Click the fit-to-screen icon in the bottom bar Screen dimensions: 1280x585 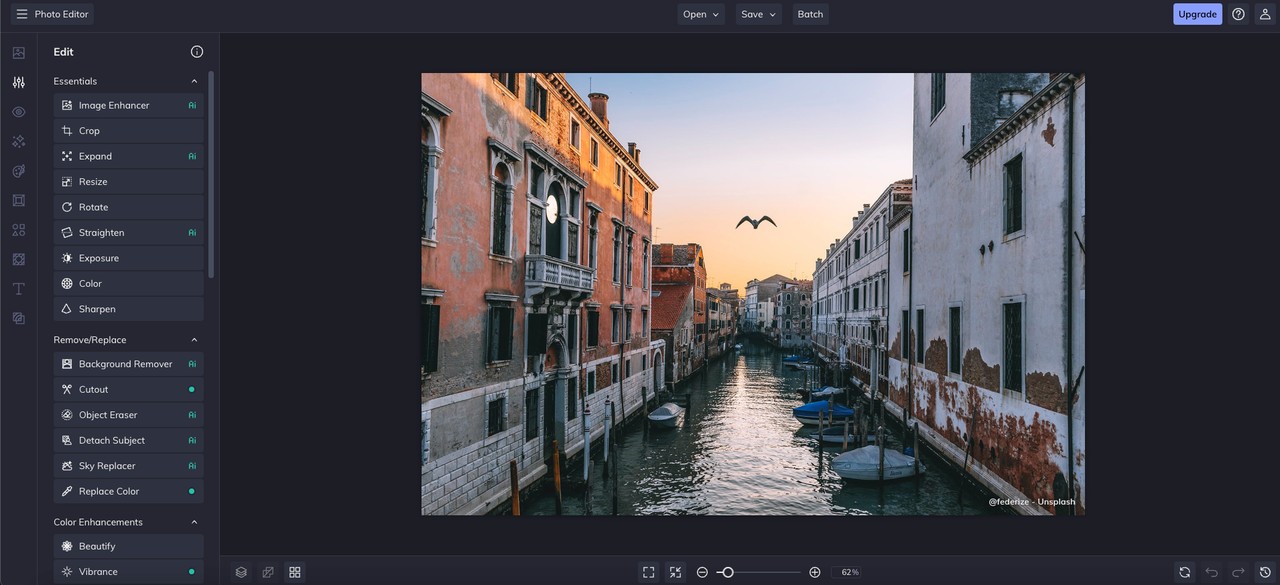pyautogui.click(x=649, y=572)
